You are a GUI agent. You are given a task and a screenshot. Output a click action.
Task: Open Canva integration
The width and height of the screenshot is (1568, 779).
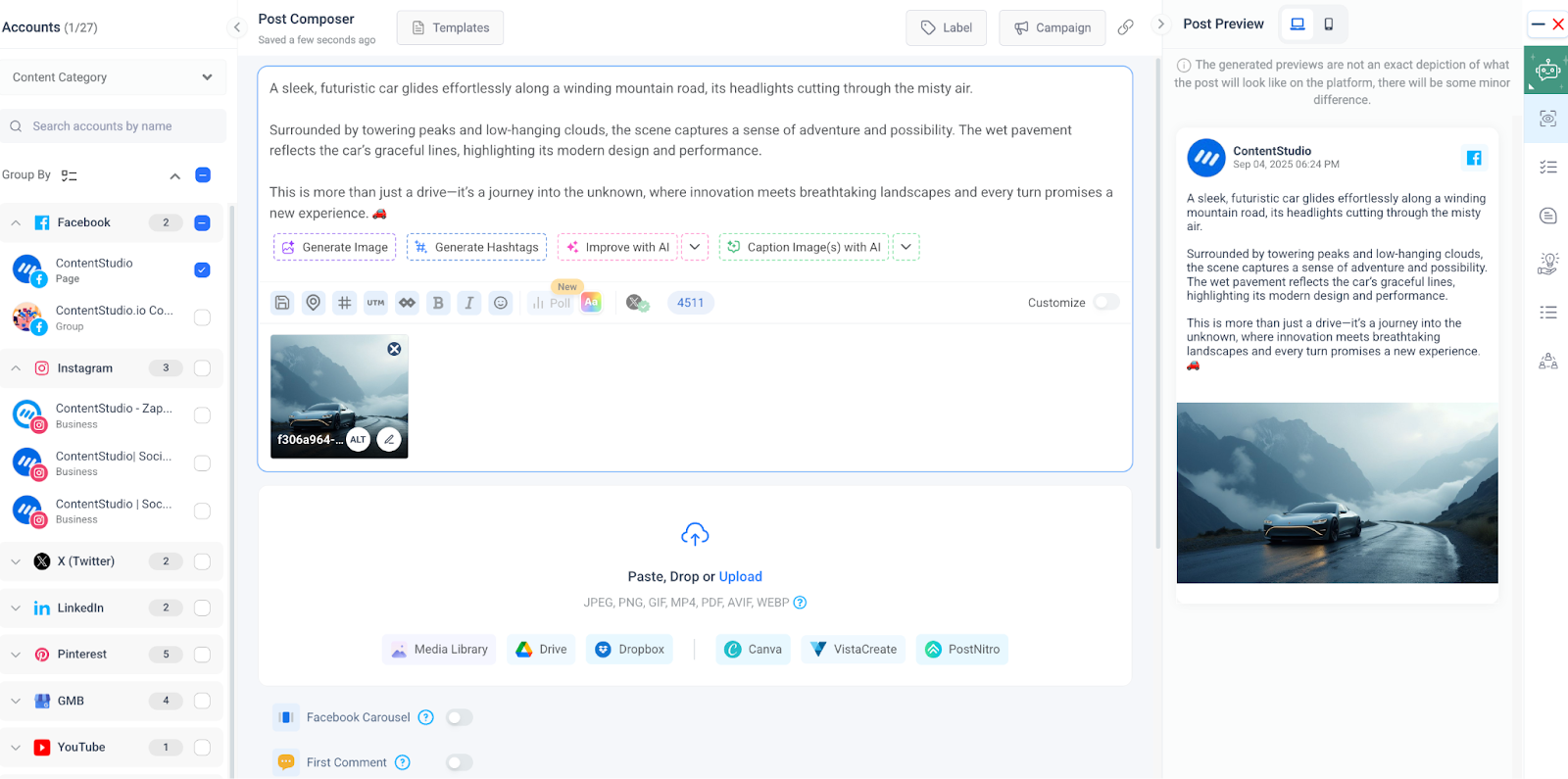coord(753,650)
